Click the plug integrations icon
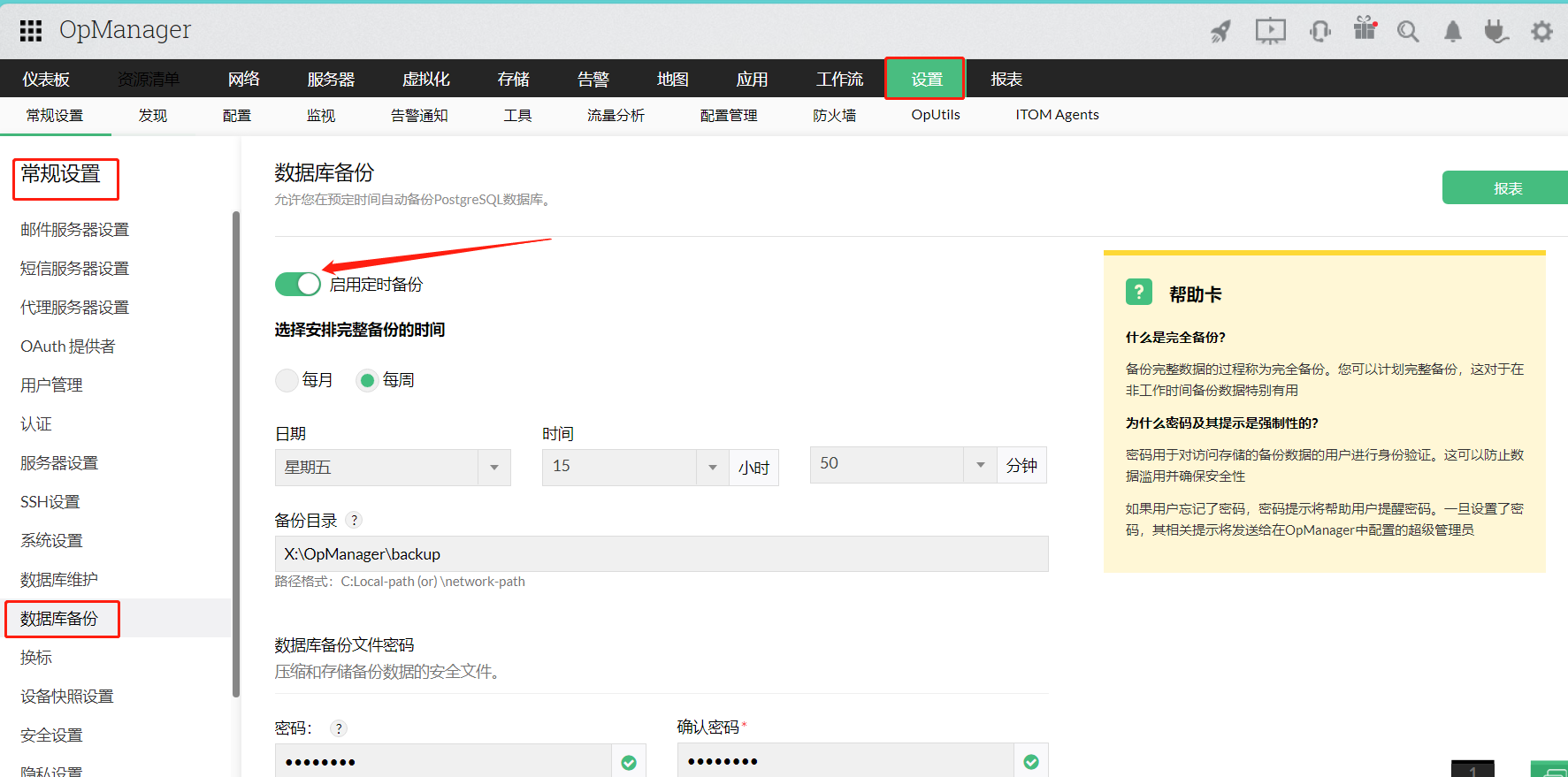 (x=1496, y=32)
